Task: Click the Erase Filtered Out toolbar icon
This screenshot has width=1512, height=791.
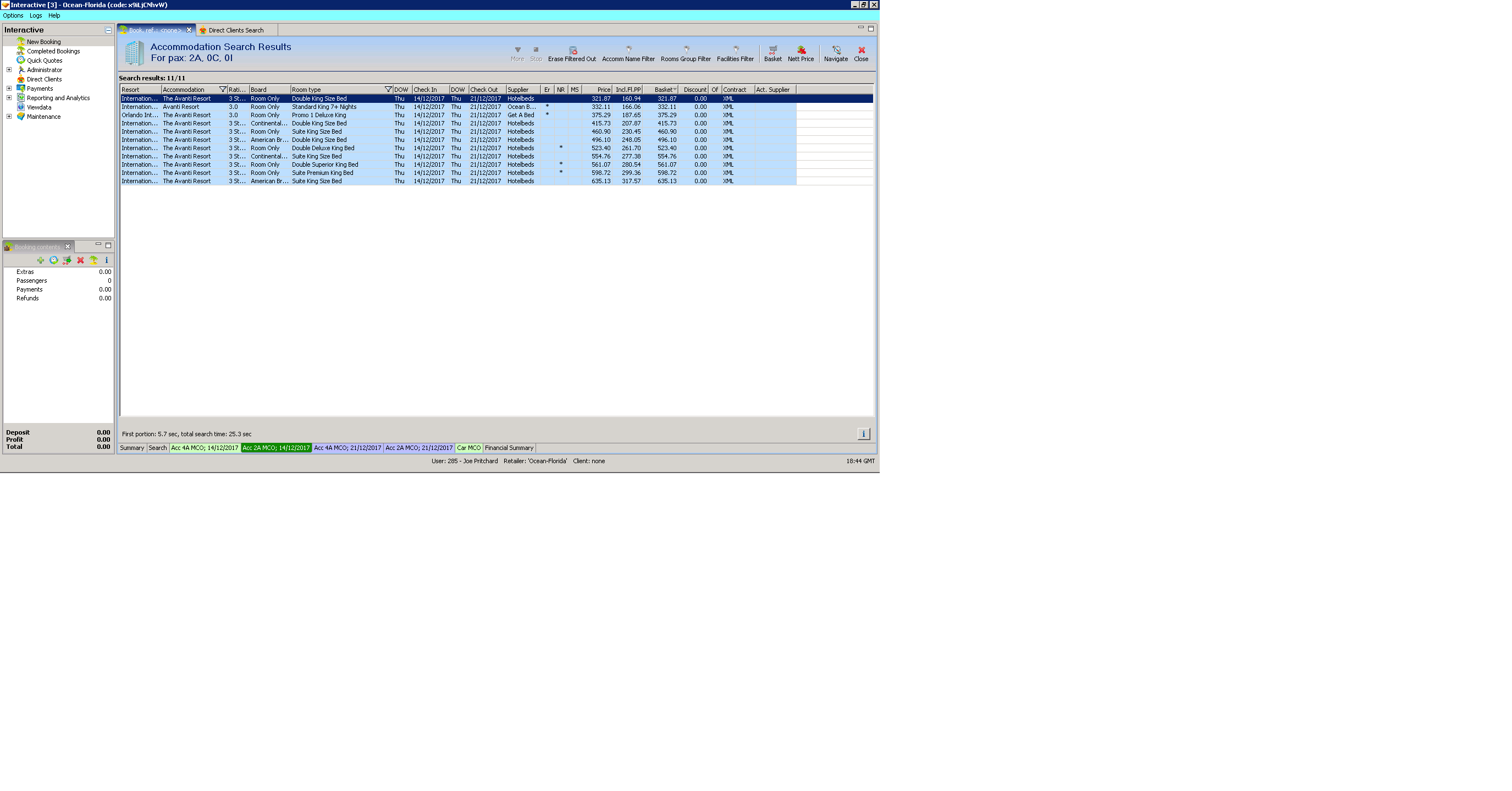Action: tap(572, 51)
